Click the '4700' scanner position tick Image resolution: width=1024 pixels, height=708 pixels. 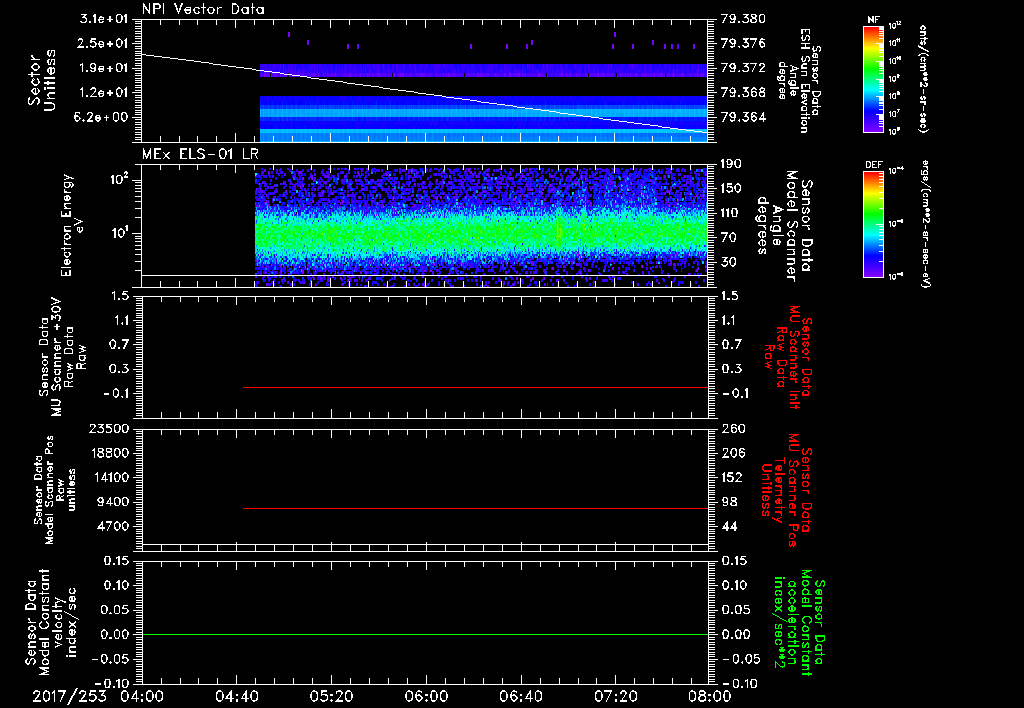(112, 526)
